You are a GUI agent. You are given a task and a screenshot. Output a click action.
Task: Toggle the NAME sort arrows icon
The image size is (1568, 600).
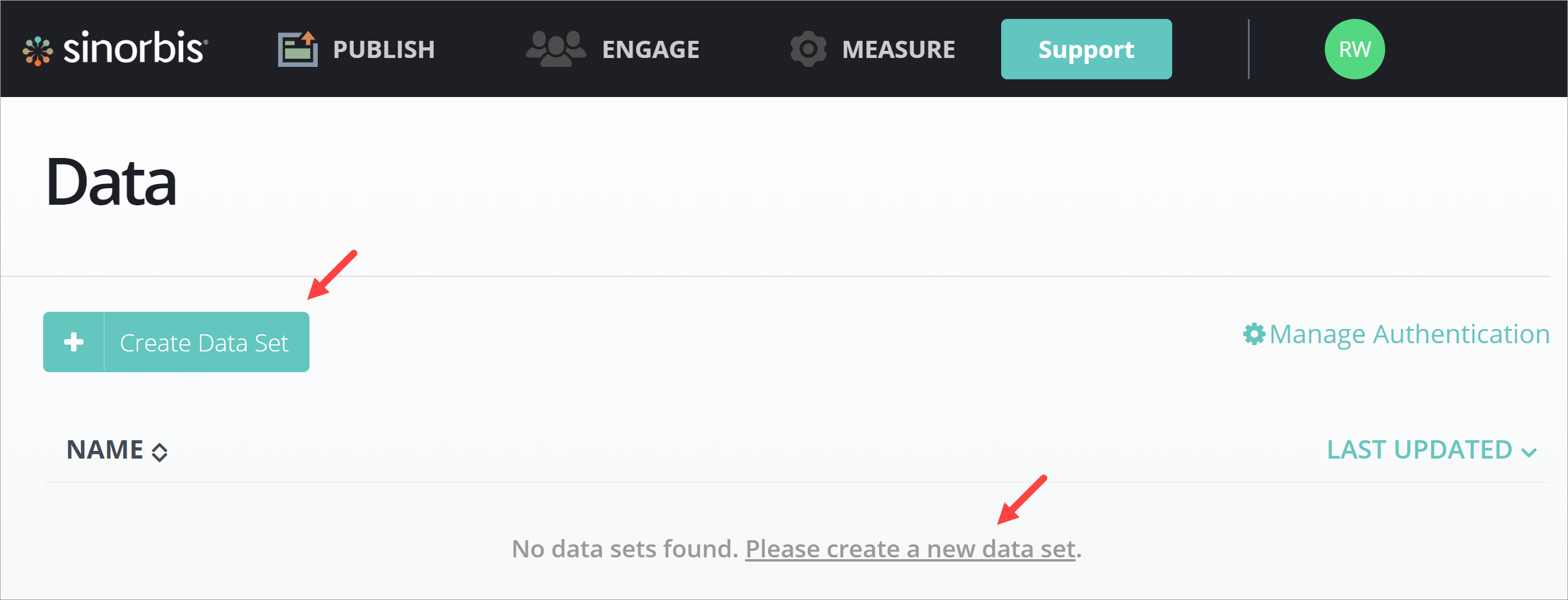pos(160,452)
